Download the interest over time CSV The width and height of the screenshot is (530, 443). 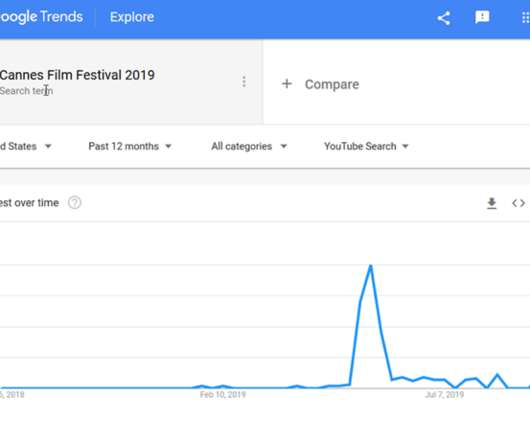click(x=491, y=203)
